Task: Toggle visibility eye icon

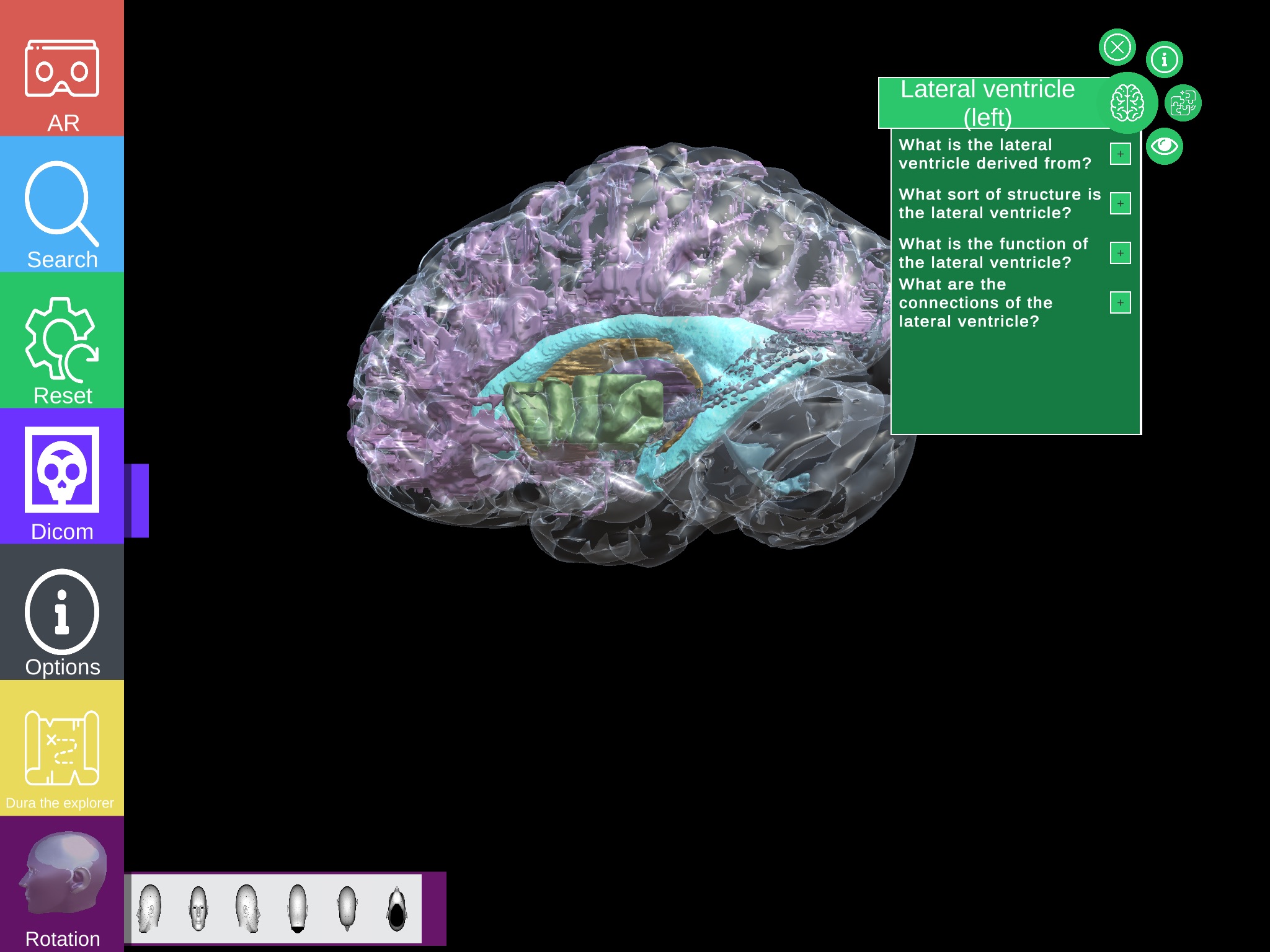Action: pos(1164,148)
